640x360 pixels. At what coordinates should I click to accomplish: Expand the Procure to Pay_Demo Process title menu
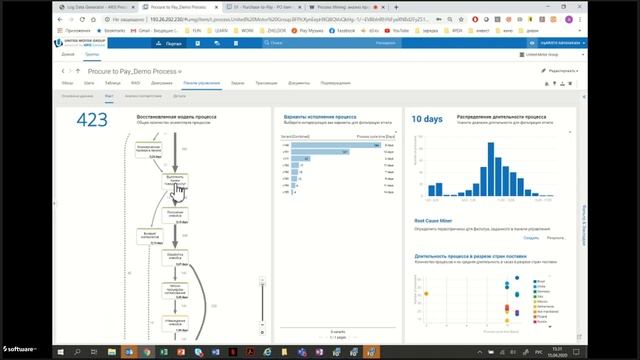tap(180, 72)
